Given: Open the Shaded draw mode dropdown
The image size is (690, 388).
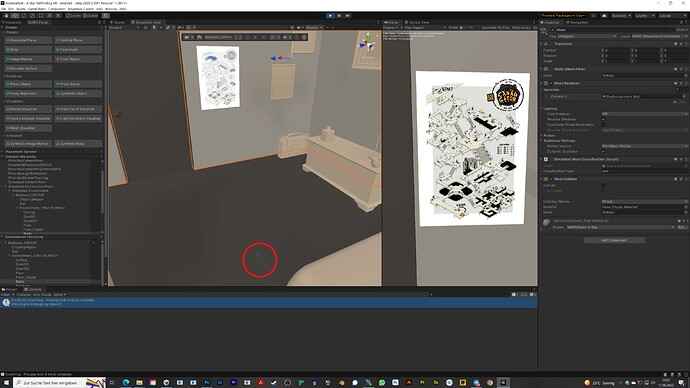Looking at the screenshot, I should point(124,27).
